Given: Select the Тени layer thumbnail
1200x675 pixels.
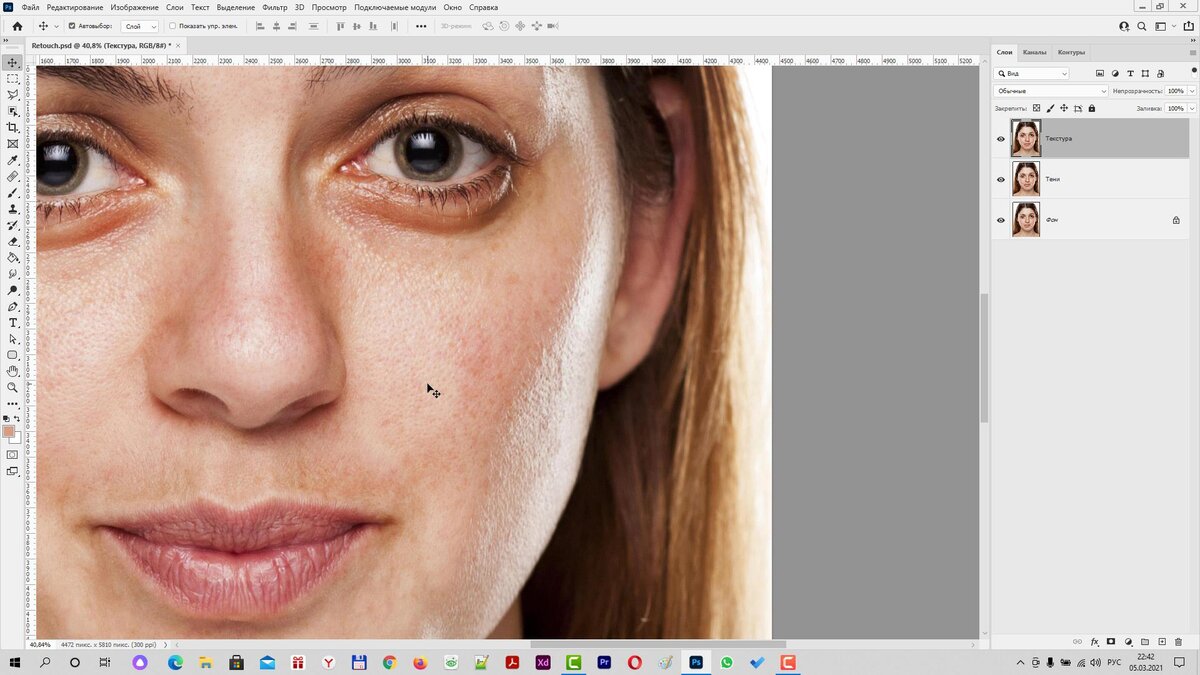Looking at the screenshot, I should (x=1026, y=179).
